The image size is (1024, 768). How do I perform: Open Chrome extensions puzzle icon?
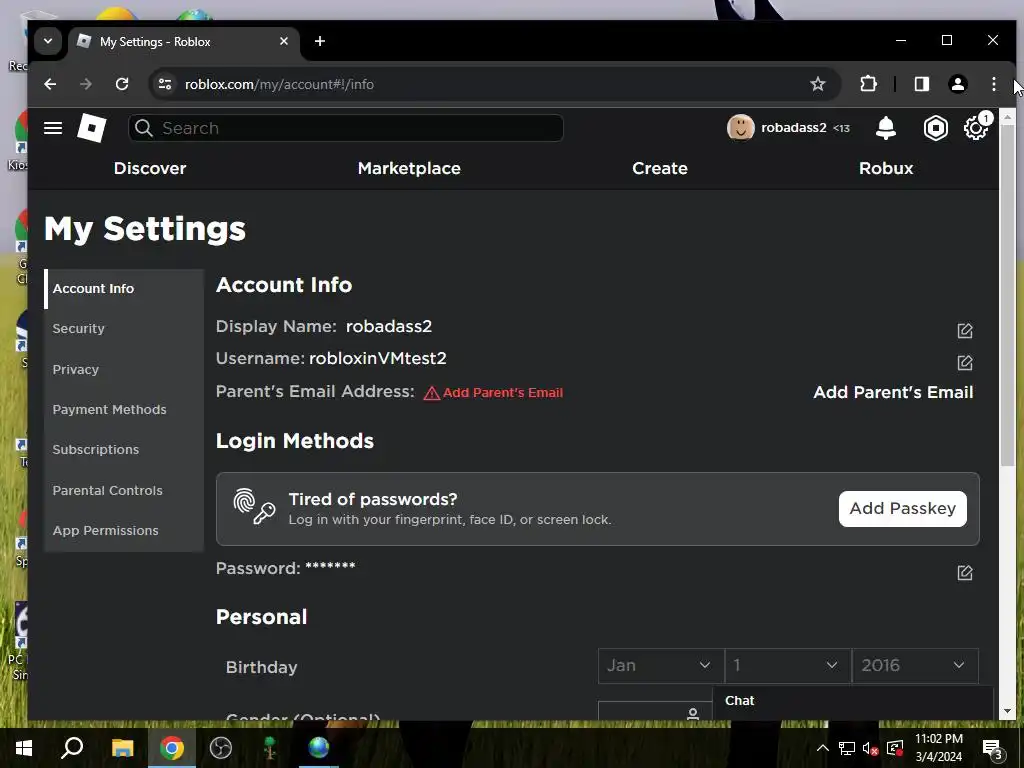868,84
